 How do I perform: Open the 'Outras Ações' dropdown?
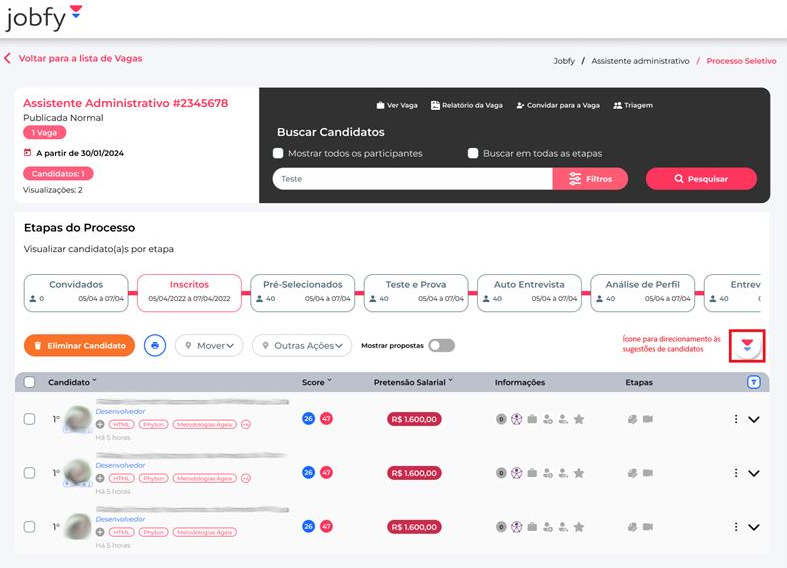(x=302, y=345)
